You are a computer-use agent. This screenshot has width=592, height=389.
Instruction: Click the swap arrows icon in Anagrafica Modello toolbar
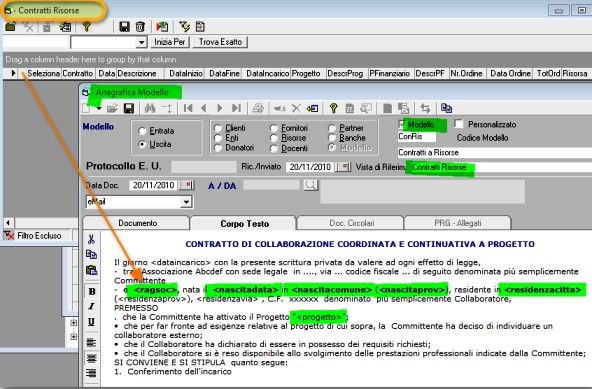[x=425, y=109]
